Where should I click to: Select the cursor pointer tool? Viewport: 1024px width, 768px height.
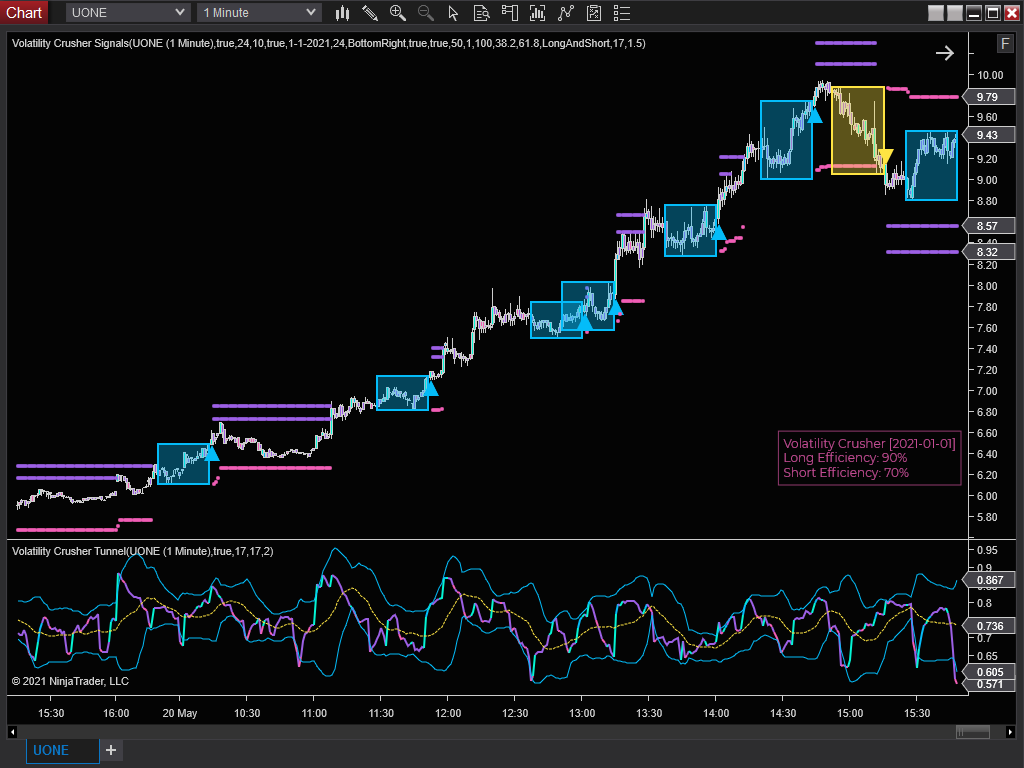click(x=453, y=13)
